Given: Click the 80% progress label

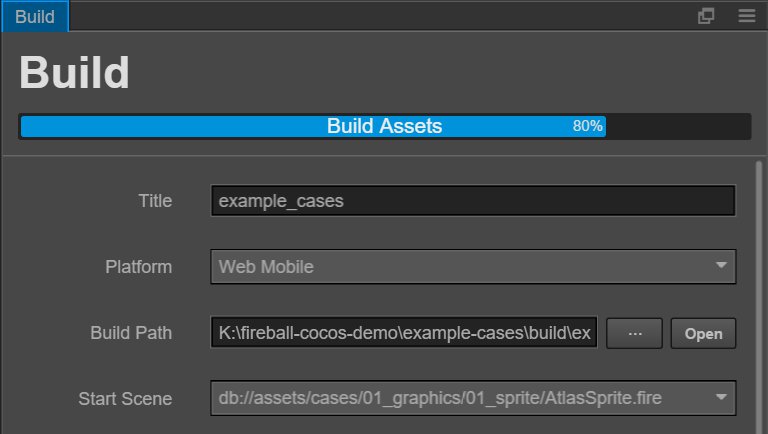Looking at the screenshot, I should point(587,127).
